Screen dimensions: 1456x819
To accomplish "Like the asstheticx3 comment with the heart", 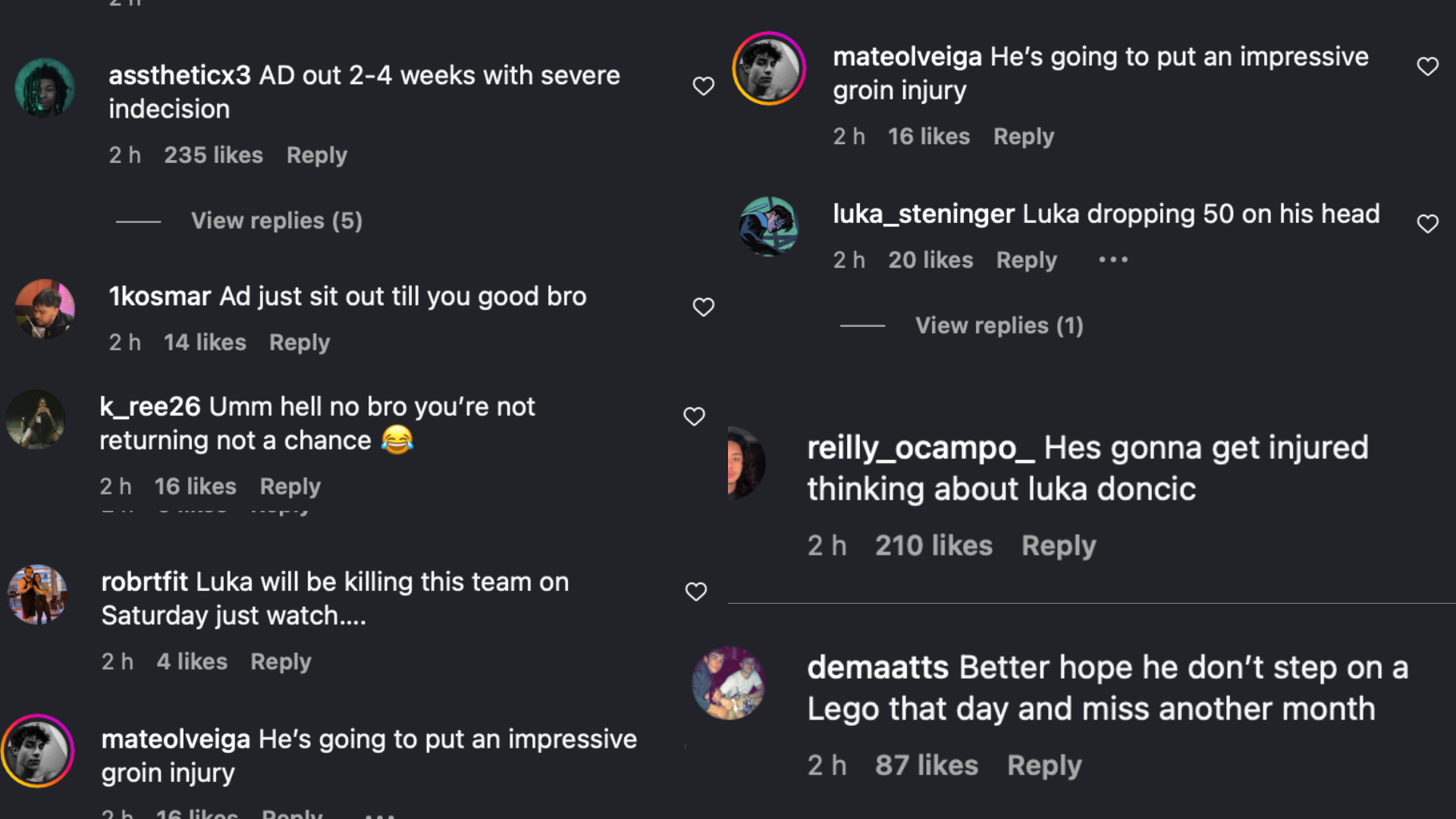I will tap(703, 86).
